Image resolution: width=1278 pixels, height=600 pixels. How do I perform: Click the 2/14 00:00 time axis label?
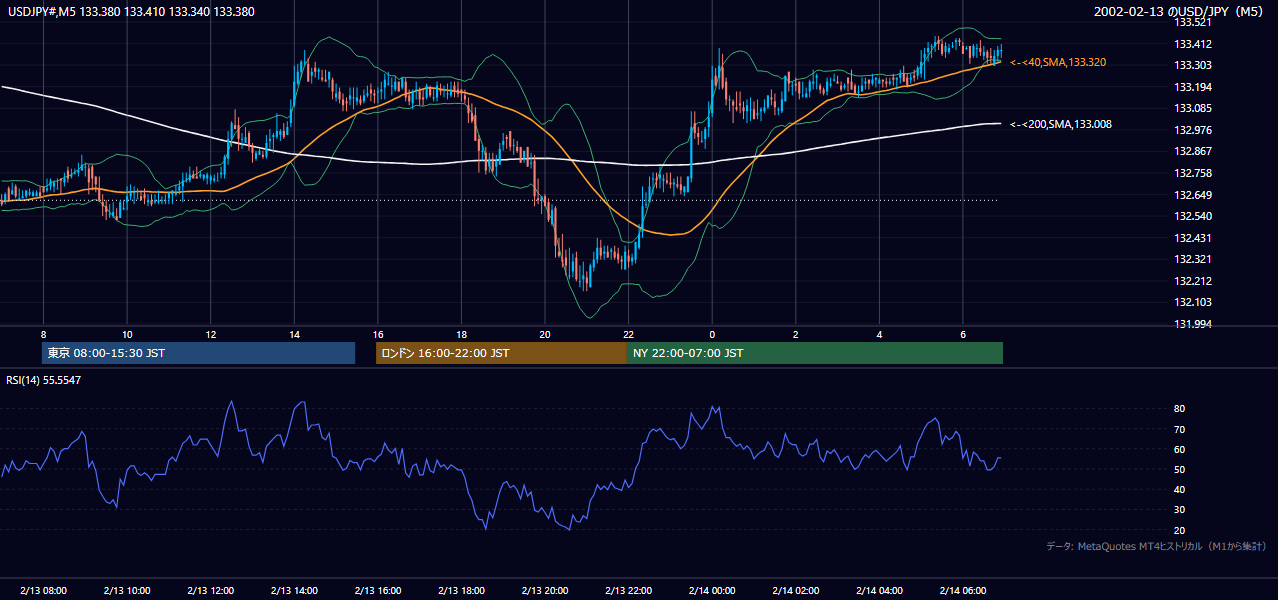point(712,590)
